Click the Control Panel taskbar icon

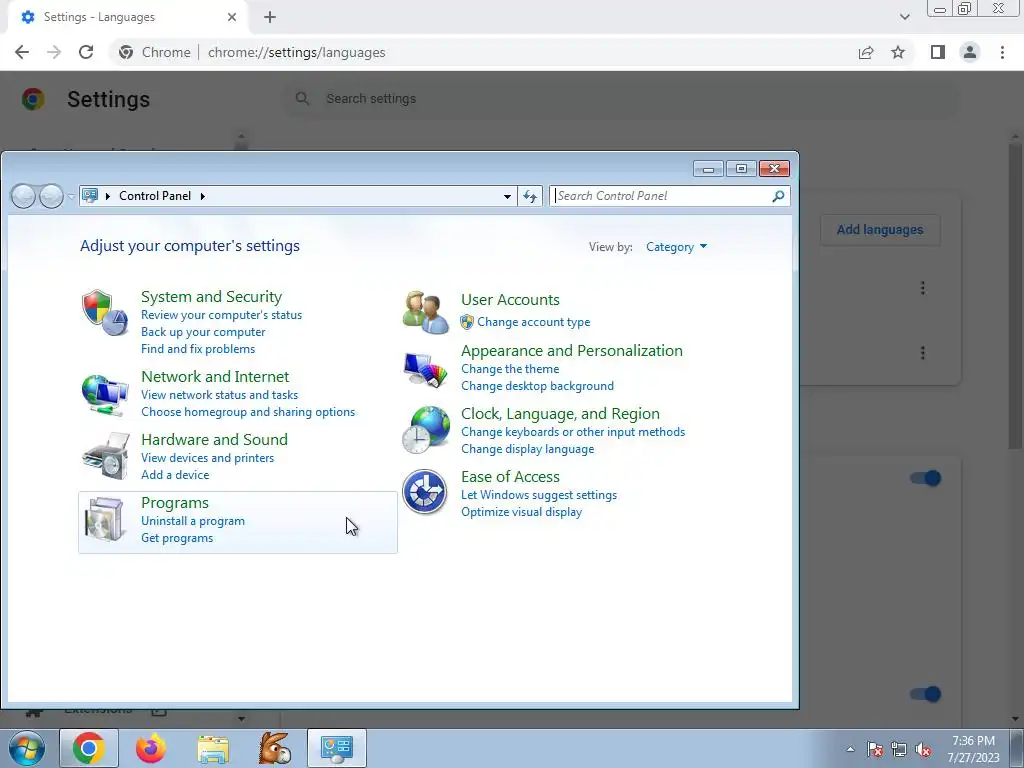click(337, 748)
